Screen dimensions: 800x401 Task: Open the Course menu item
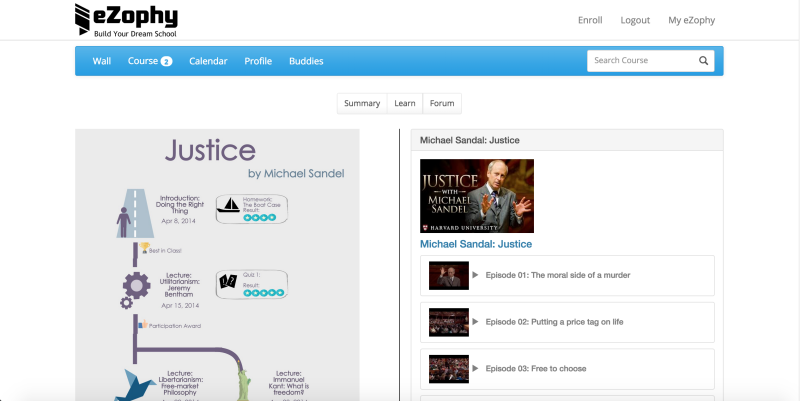tap(143, 61)
